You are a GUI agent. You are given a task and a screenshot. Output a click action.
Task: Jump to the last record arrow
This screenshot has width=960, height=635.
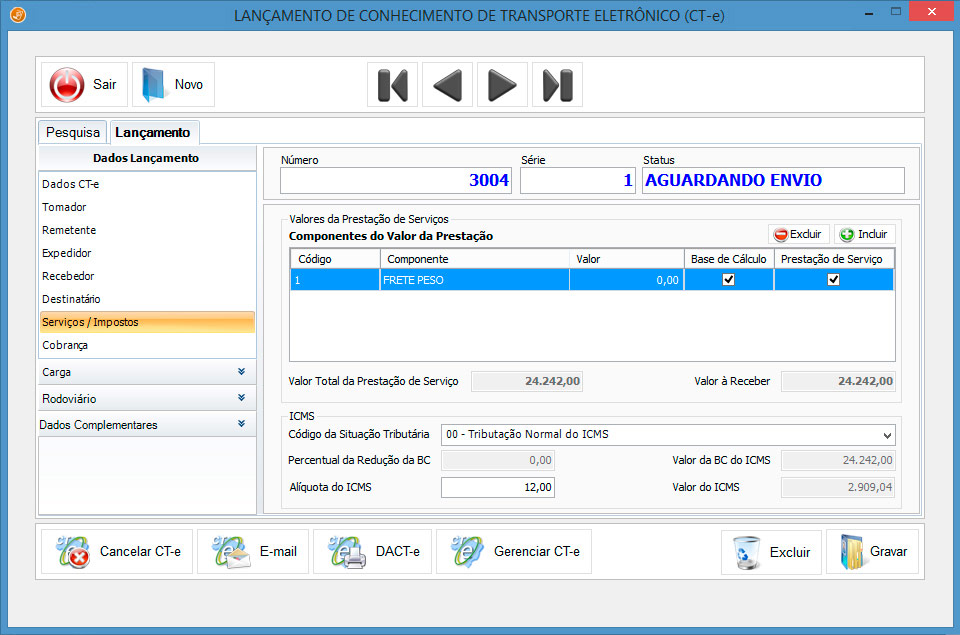[x=557, y=85]
